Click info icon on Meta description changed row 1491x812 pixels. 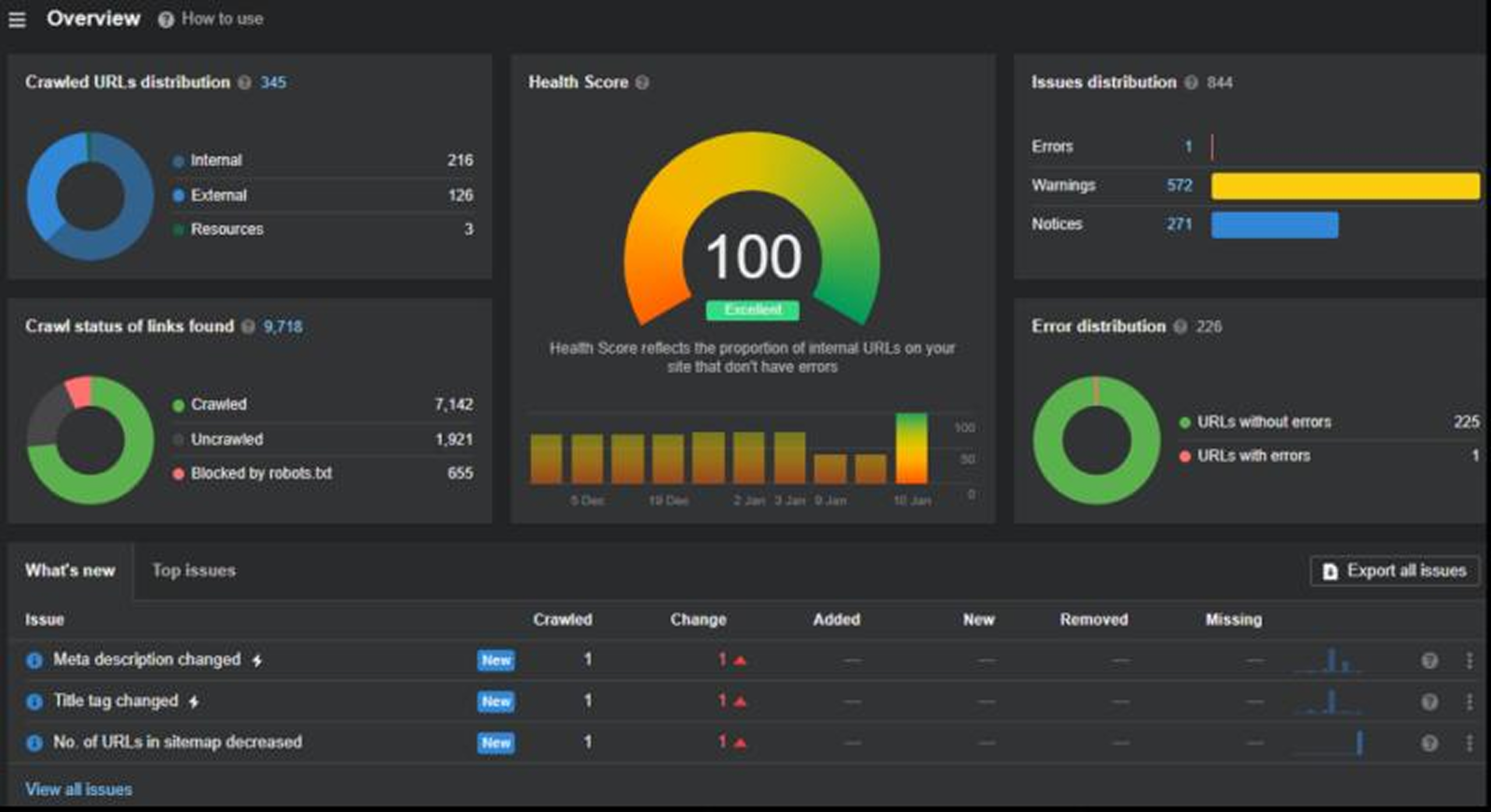pos(34,660)
